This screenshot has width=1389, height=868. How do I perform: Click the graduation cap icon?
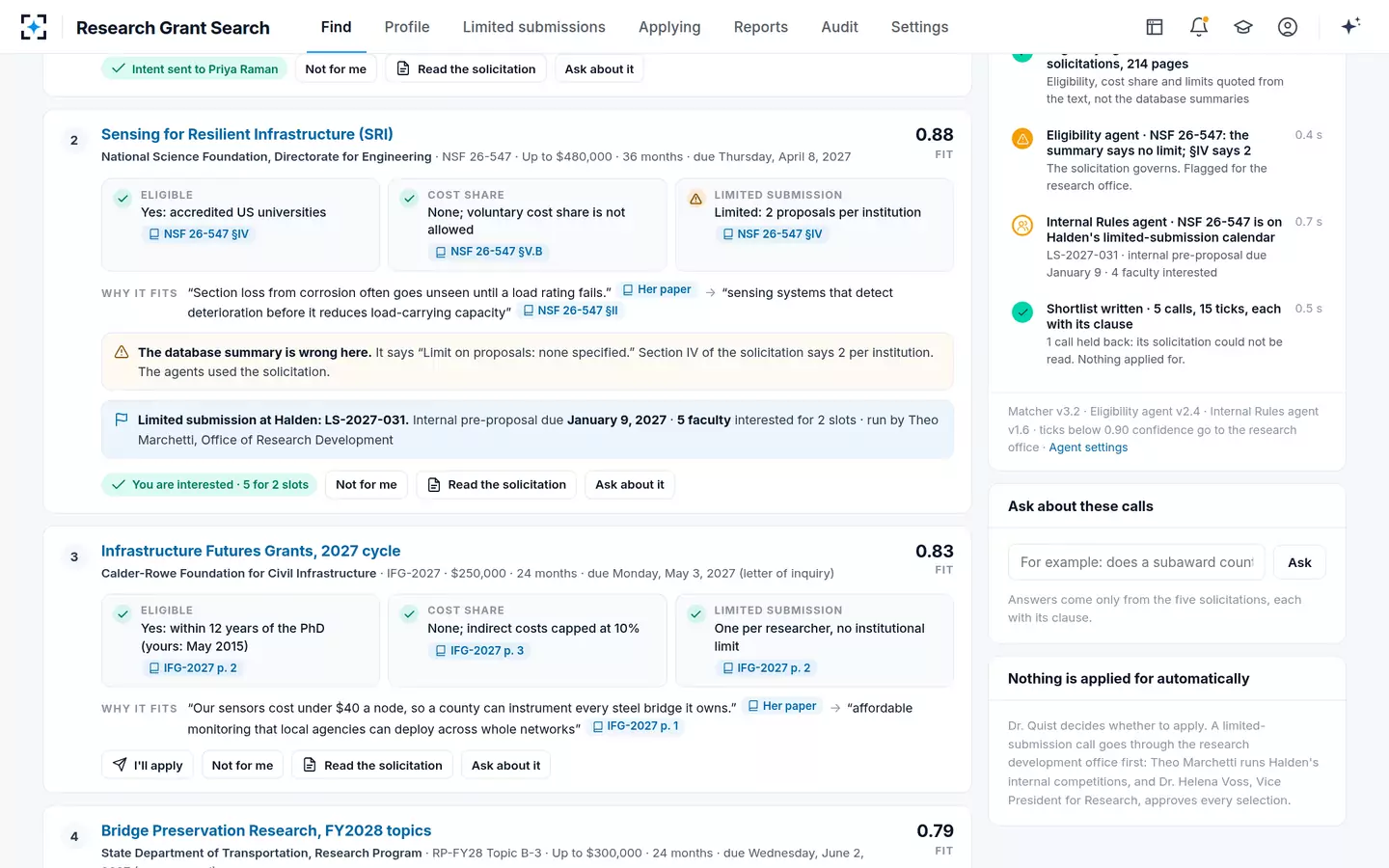tap(1243, 27)
